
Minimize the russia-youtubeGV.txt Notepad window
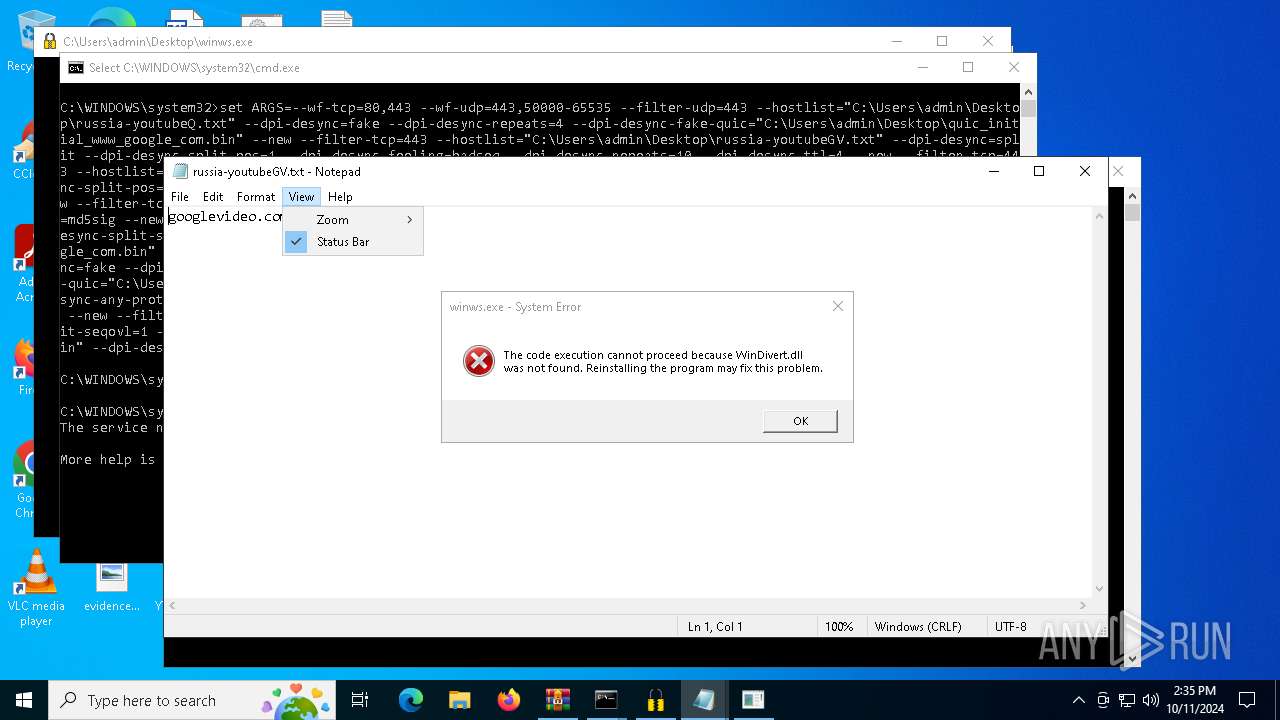993,171
